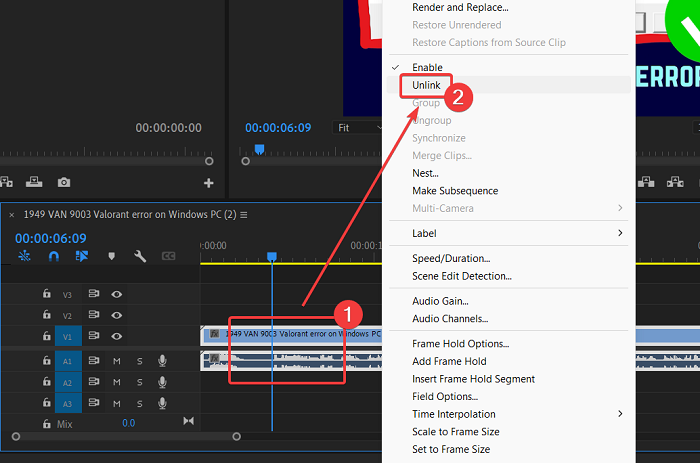Hide track V3 output eye
Image resolution: width=700 pixels, height=463 pixels.
pyautogui.click(x=117, y=294)
